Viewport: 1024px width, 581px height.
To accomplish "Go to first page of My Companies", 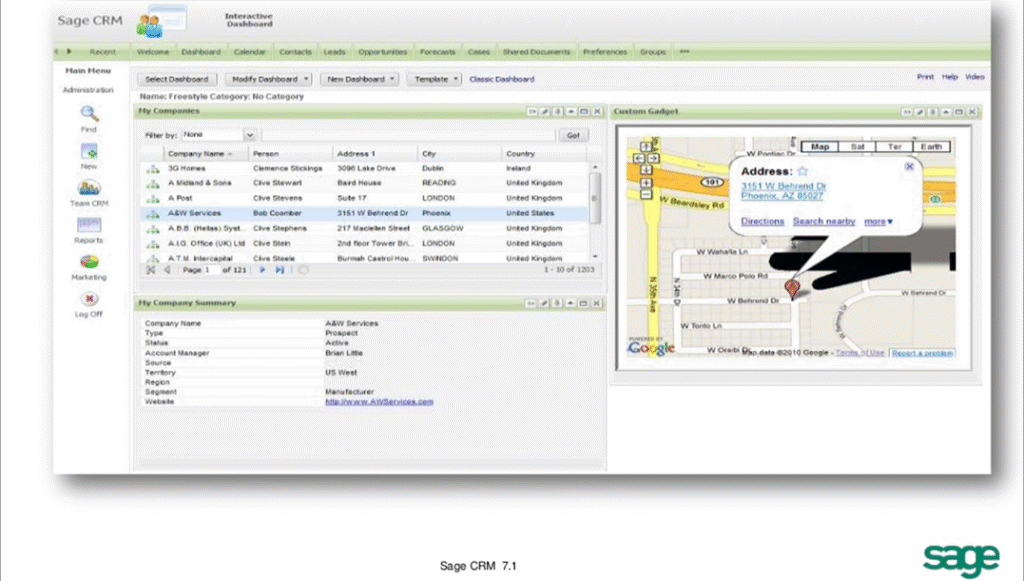I will pyautogui.click(x=151, y=270).
